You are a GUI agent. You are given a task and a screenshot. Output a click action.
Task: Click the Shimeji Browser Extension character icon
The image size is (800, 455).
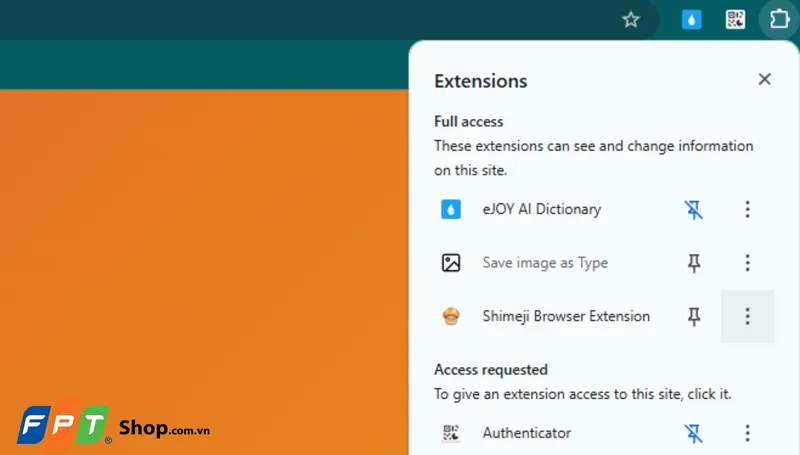tap(451, 316)
